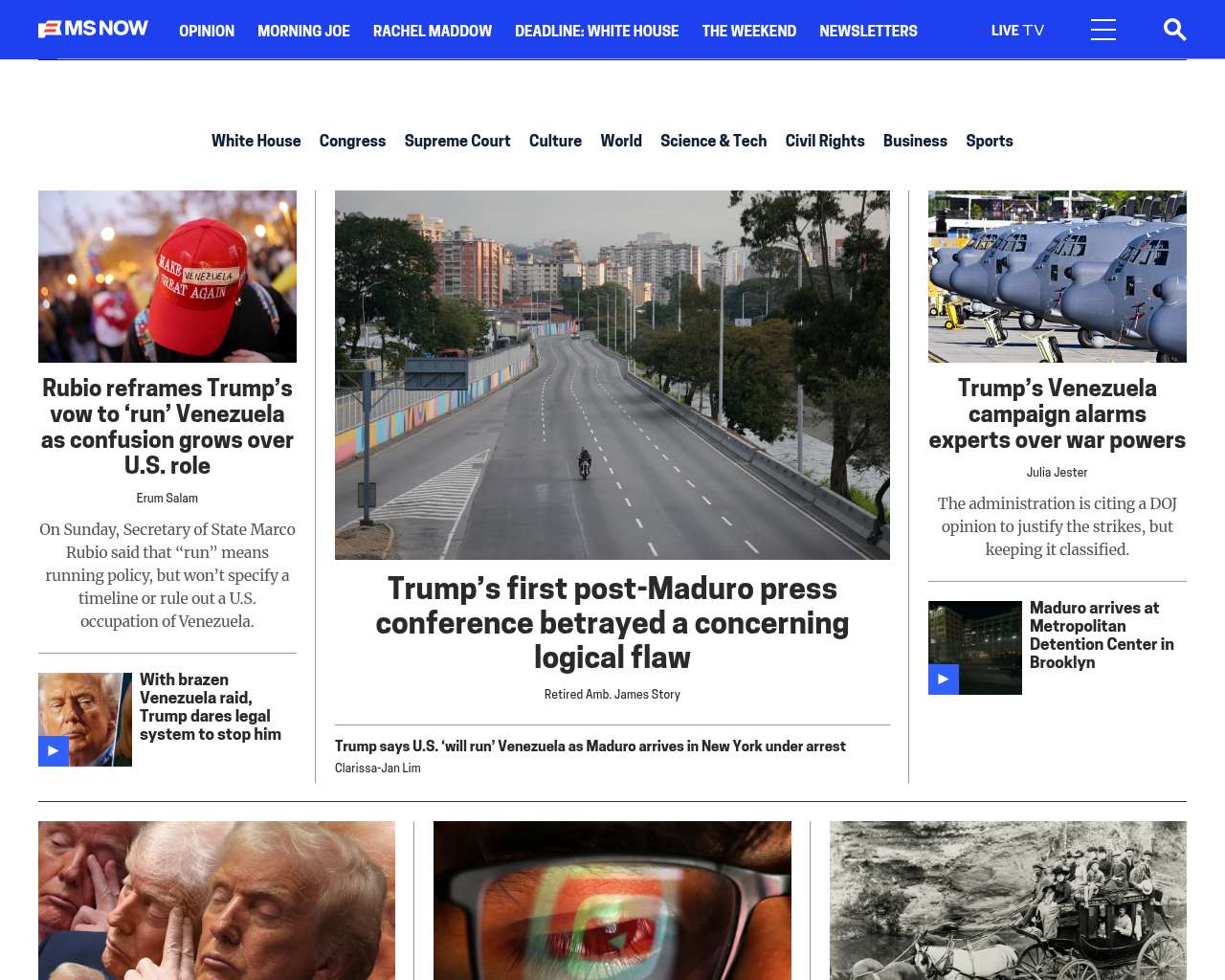The height and width of the screenshot is (980, 1225).
Task: Open the military aircraft photo
Action: pyautogui.click(x=1058, y=277)
